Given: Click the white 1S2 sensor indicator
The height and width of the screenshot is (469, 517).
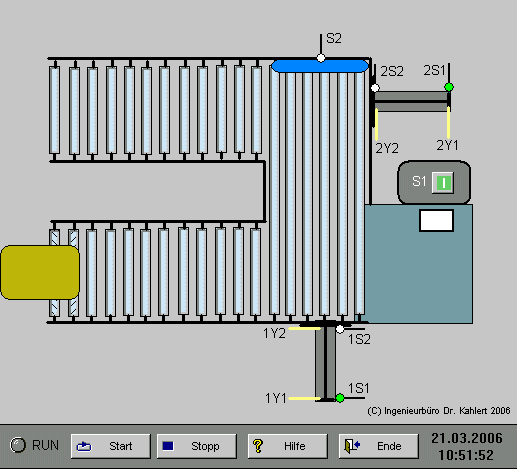Looking at the screenshot, I should click(340, 329).
